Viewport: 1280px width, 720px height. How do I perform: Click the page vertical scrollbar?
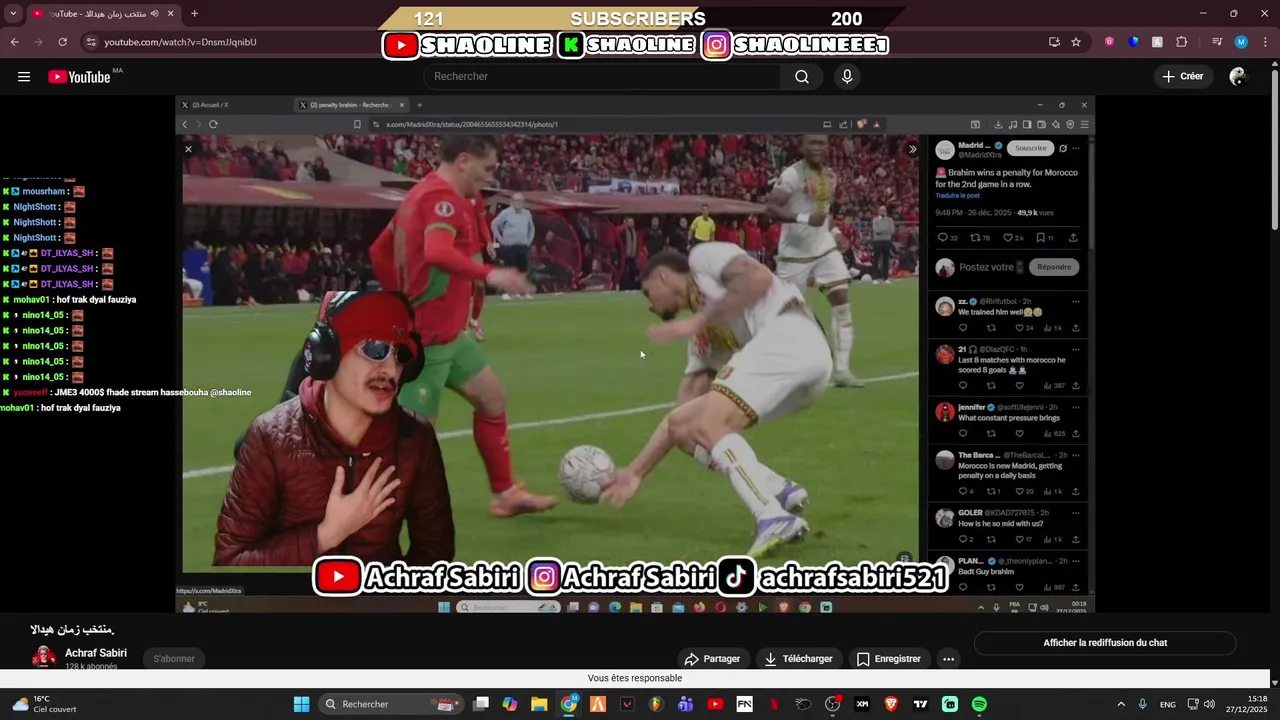pos(1274,150)
